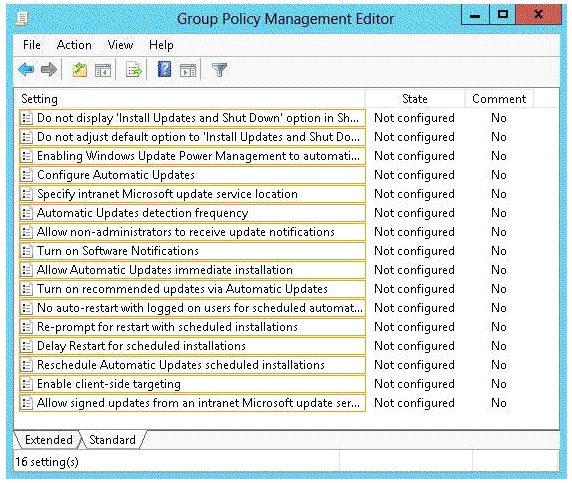
Task: Click the Comment column header
Action: click(499, 99)
